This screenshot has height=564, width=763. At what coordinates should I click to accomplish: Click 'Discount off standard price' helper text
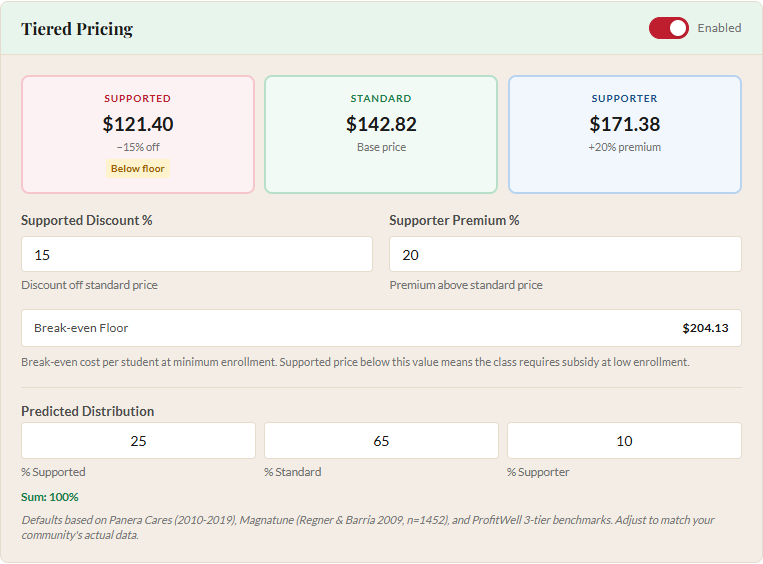(90, 285)
